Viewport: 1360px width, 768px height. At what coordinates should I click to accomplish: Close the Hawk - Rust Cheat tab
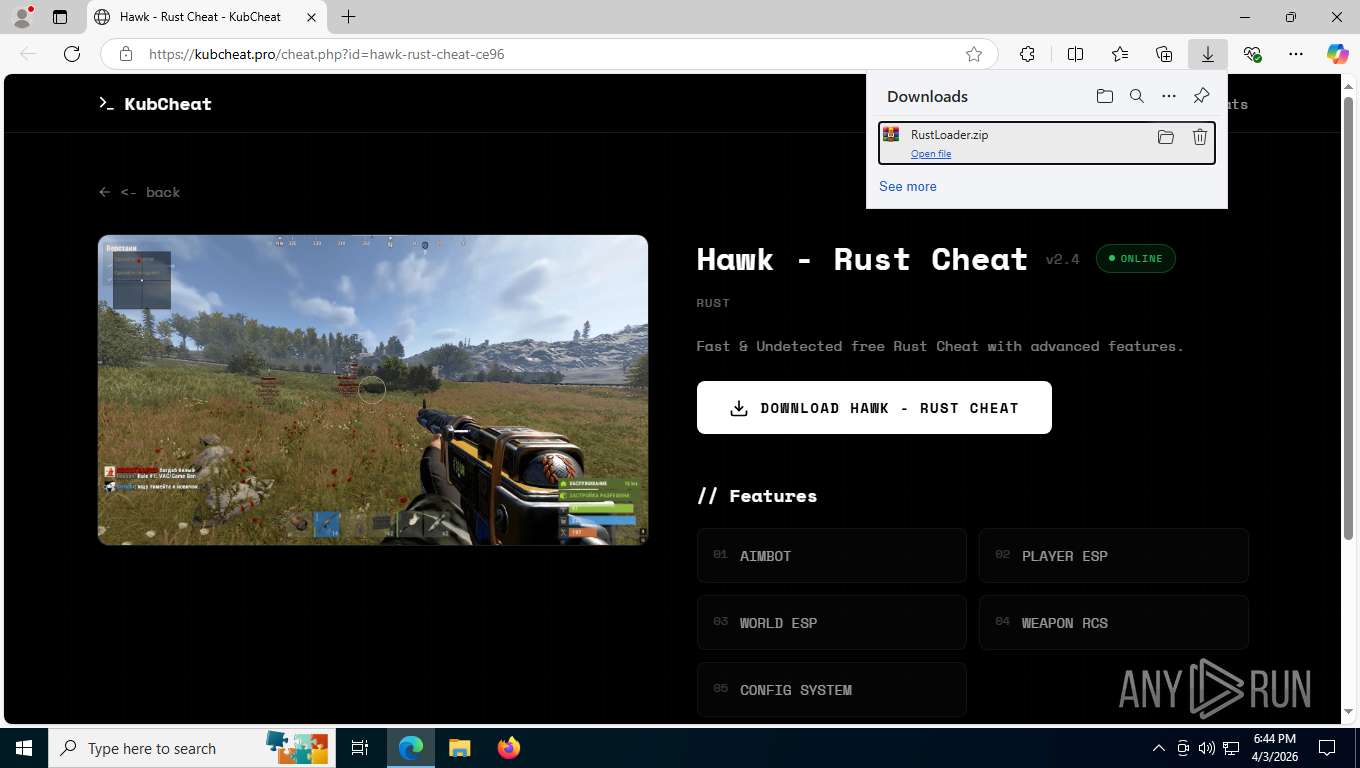coord(312,17)
